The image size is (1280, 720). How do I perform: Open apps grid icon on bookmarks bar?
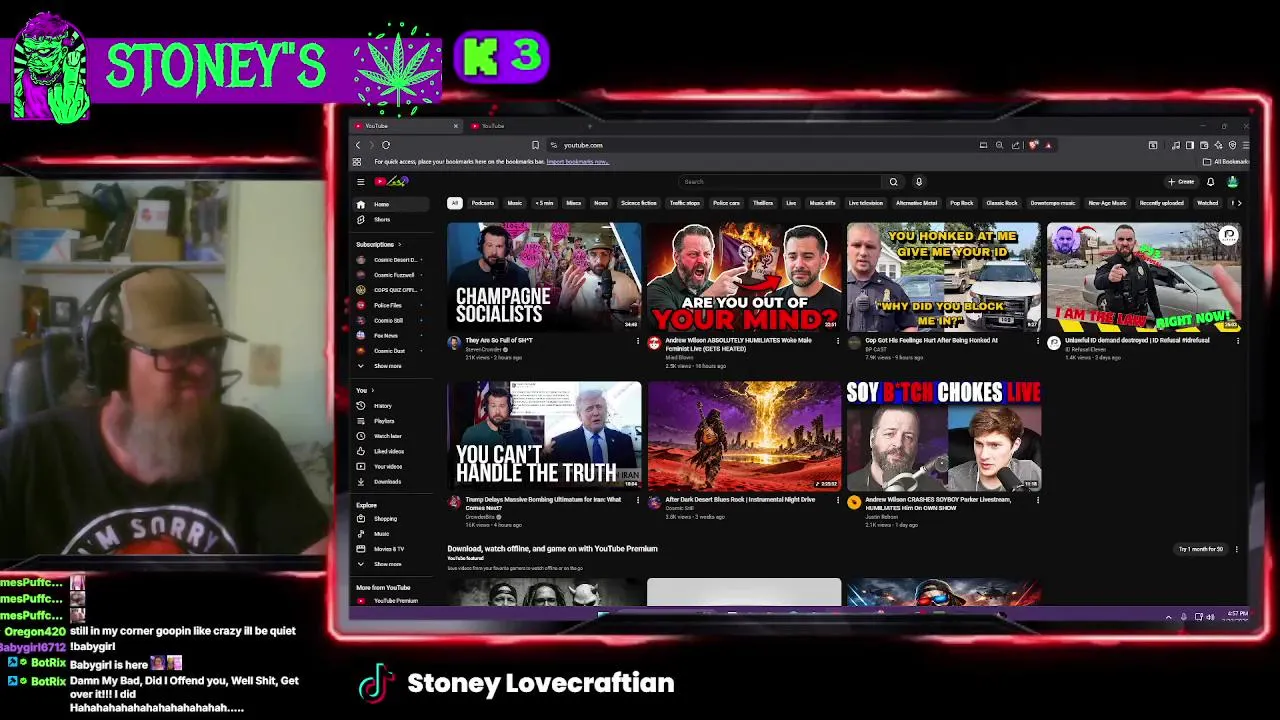pos(357,162)
